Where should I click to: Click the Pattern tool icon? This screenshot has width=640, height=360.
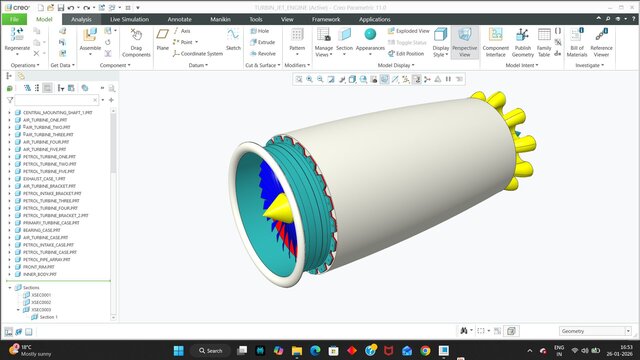(297, 35)
